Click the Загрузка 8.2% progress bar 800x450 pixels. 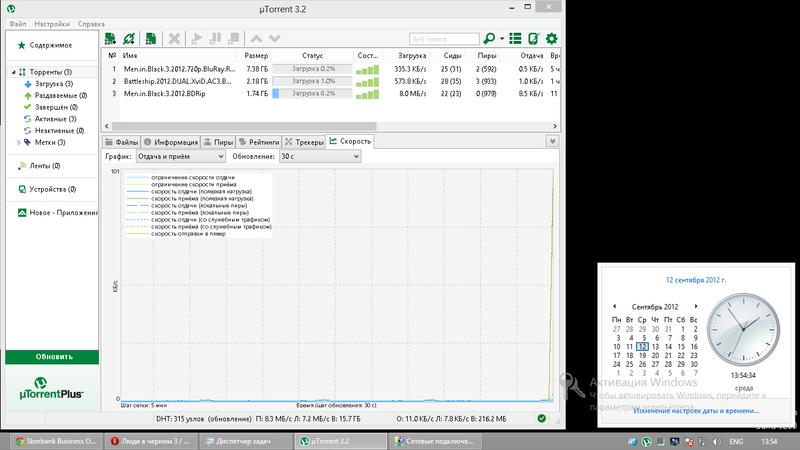(x=312, y=93)
